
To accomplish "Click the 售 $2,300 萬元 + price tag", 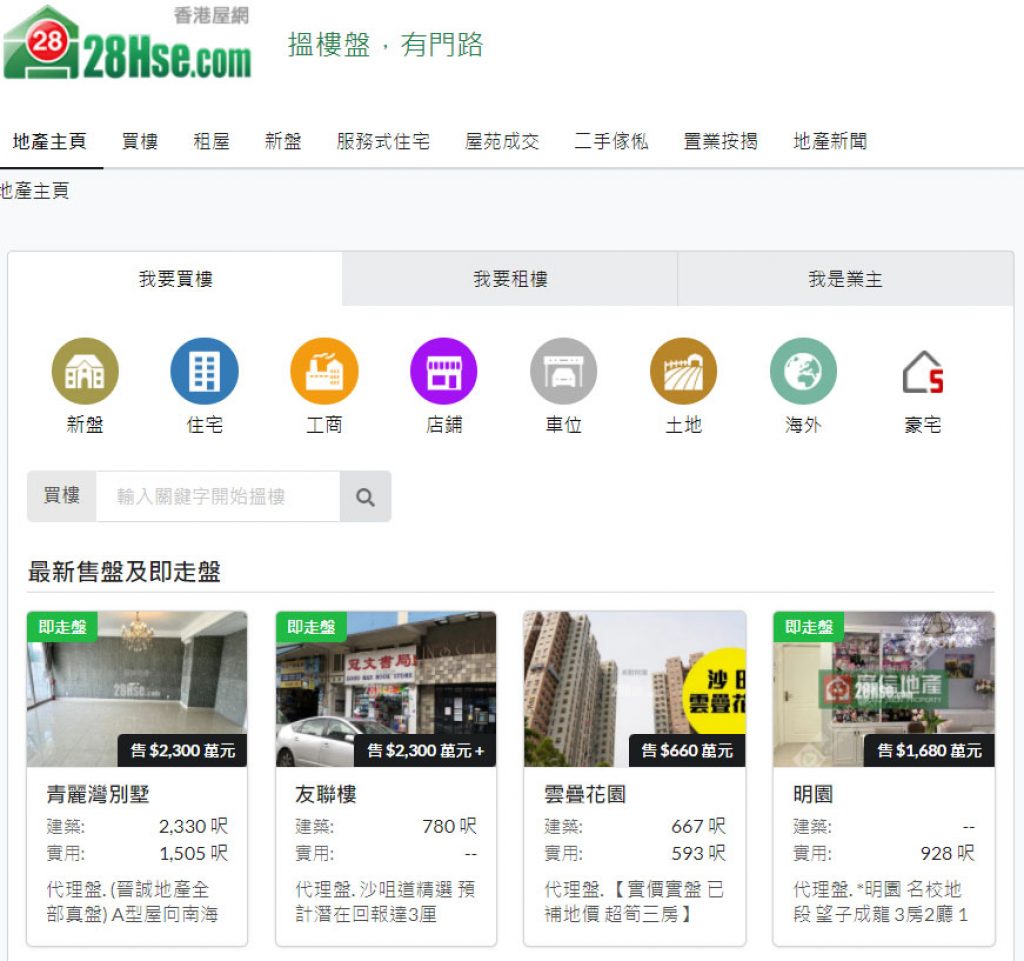I will click(426, 751).
